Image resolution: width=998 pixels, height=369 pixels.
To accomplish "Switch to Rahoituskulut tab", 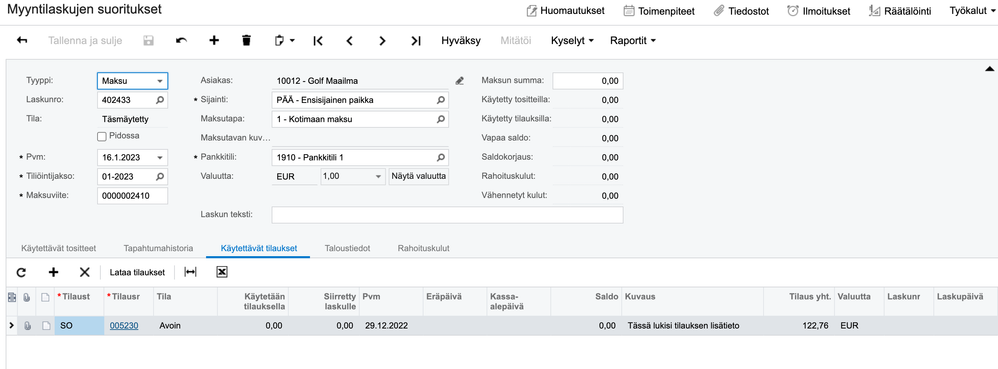I will (423, 248).
